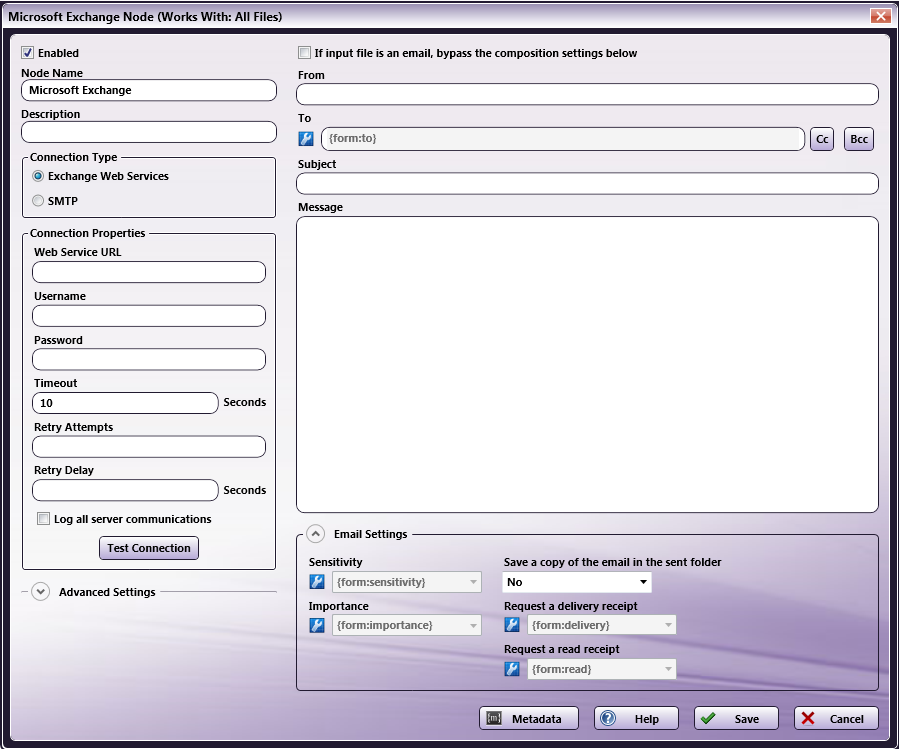Click the wrench icon next to Importance dropdown
The image size is (899, 749).
(317, 625)
